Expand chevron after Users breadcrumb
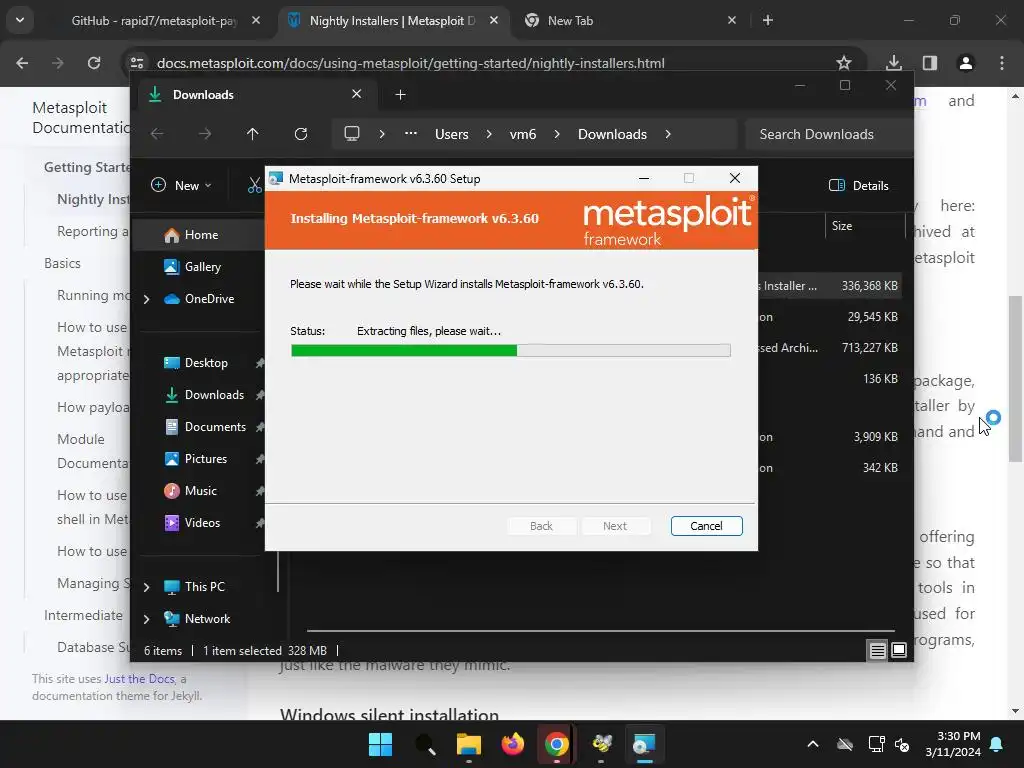 tap(488, 134)
